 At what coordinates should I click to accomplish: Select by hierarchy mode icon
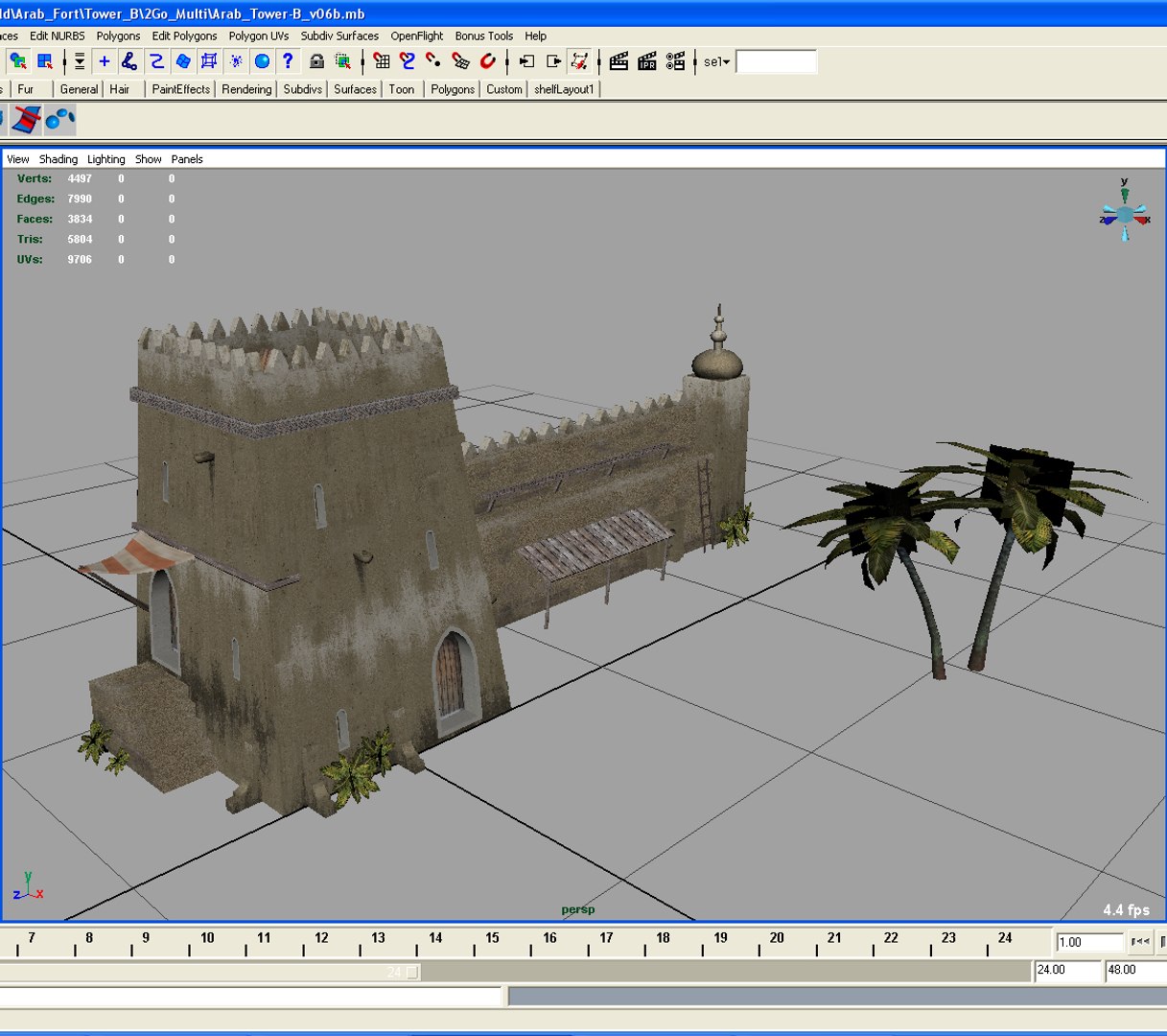click(x=18, y=61)
